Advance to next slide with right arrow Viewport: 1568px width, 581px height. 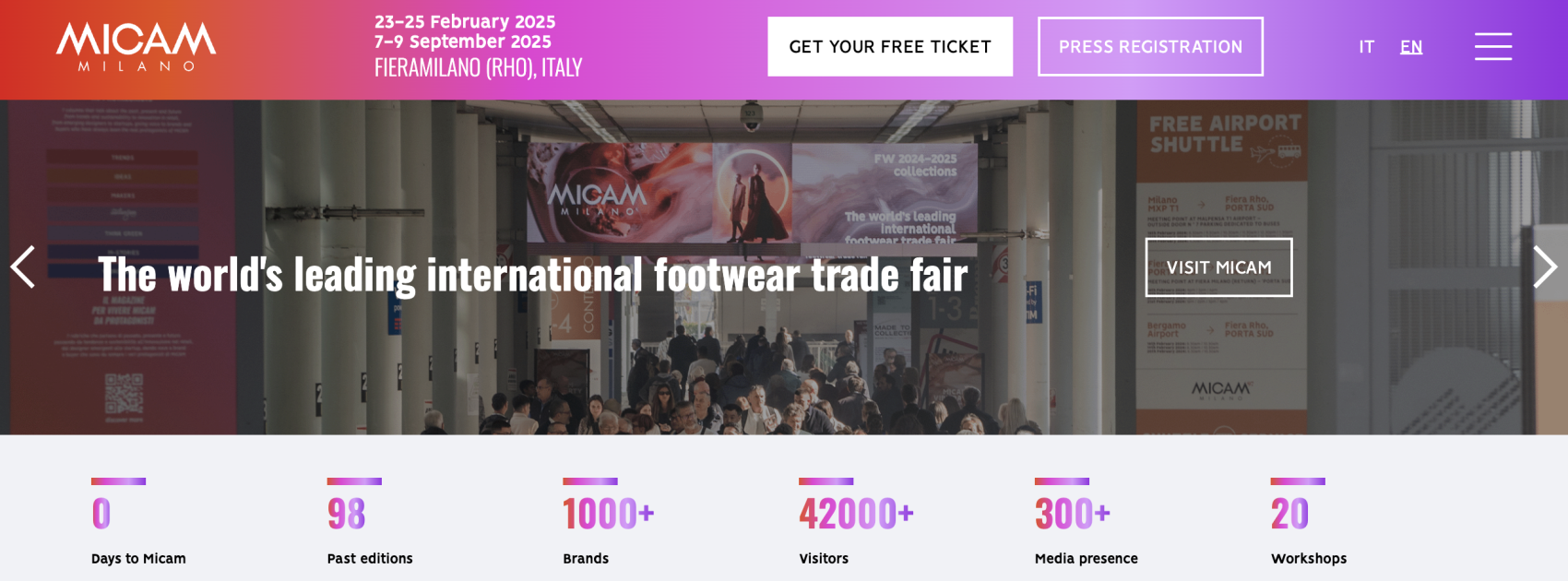[1545, 267]
